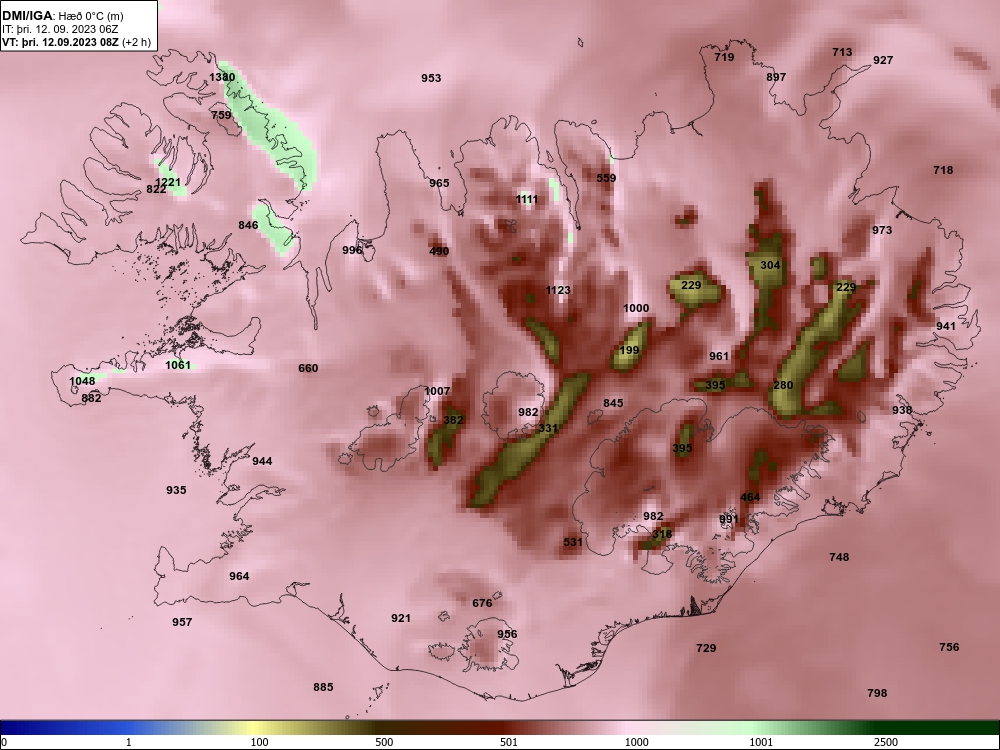Click the map value '304'
Image resolution: width=1000 pixels, height=750 pixels.
(770, 265)
